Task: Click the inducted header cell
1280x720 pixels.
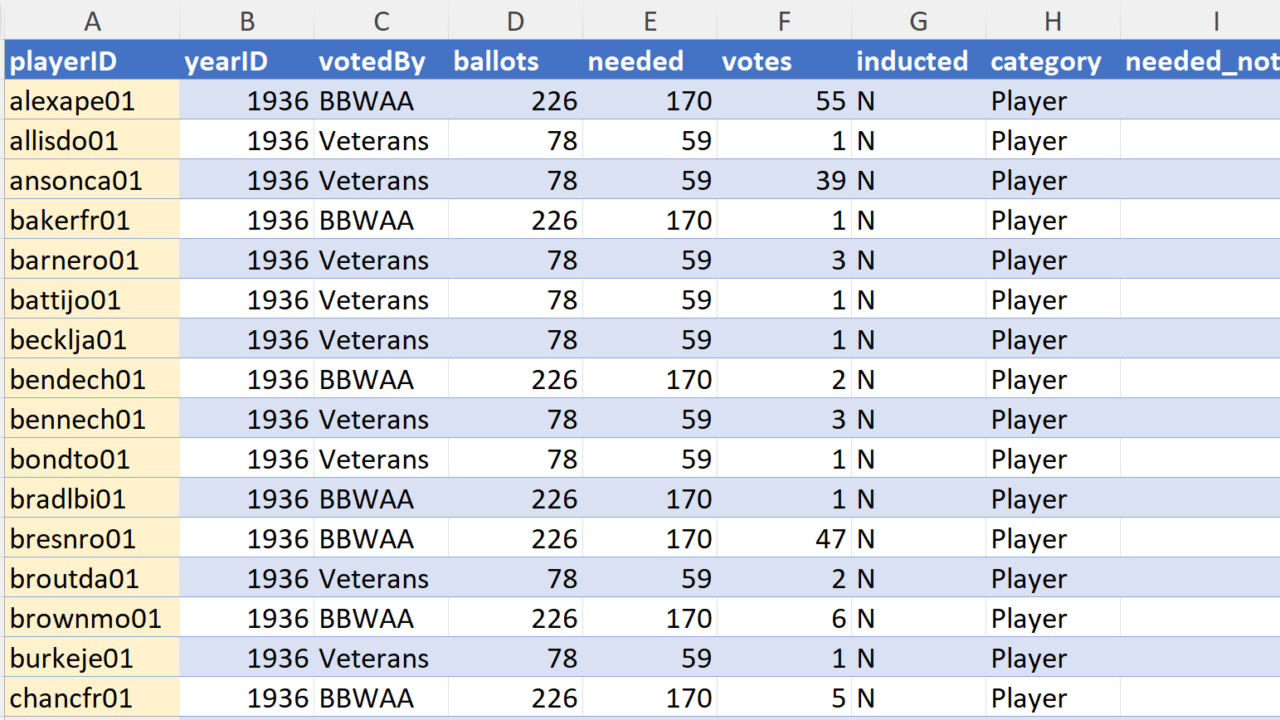Action: click(x=918, y=61)
